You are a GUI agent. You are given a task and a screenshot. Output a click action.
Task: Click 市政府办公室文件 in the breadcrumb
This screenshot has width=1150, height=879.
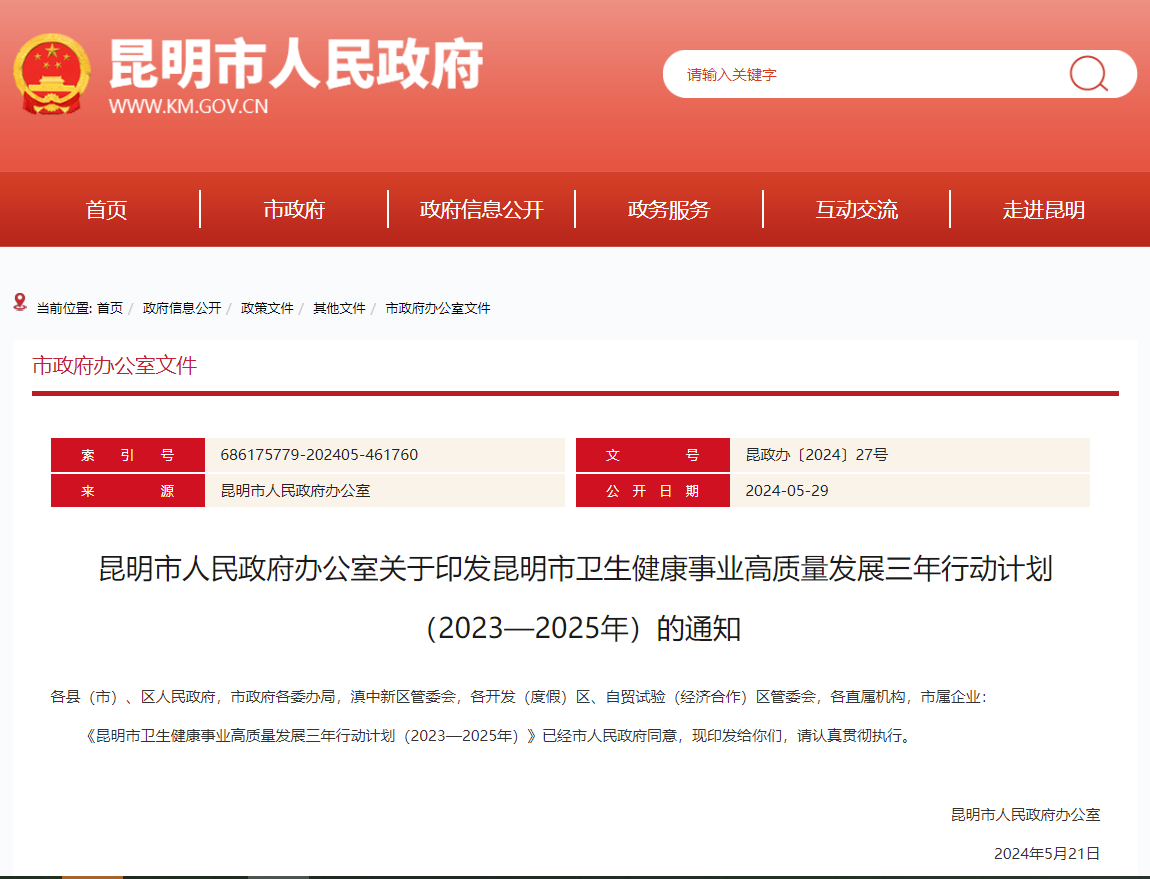(x=438, y=308)
